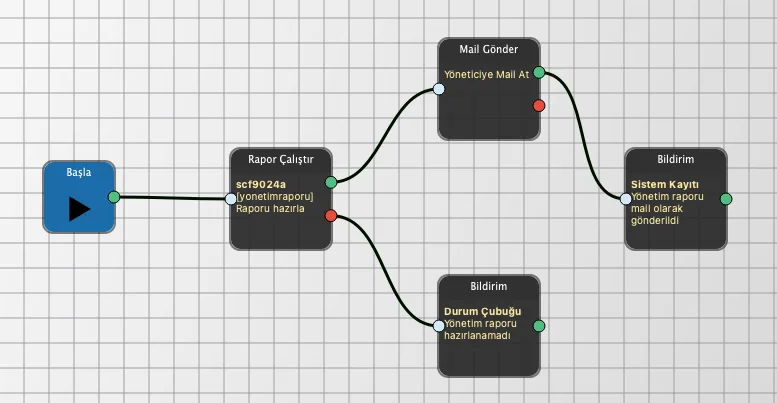The width and height of the screenshot is (777, 403).
Task: Select the Bildirim header above Durum Çubuğu
Action: [x=489, y=286]
